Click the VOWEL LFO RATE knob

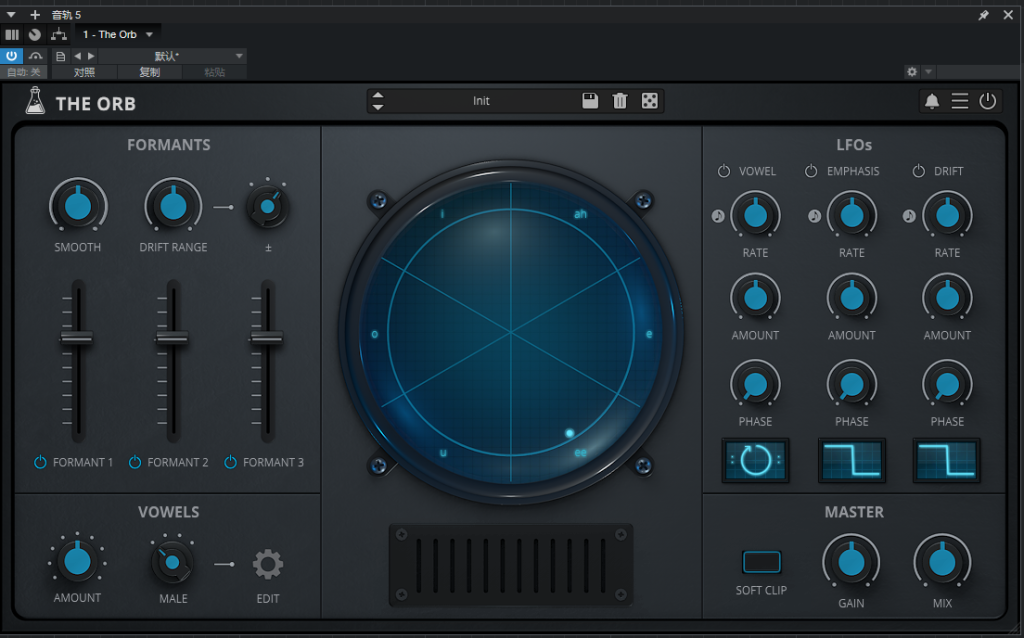pyautogui.click(x=756, y=215)
